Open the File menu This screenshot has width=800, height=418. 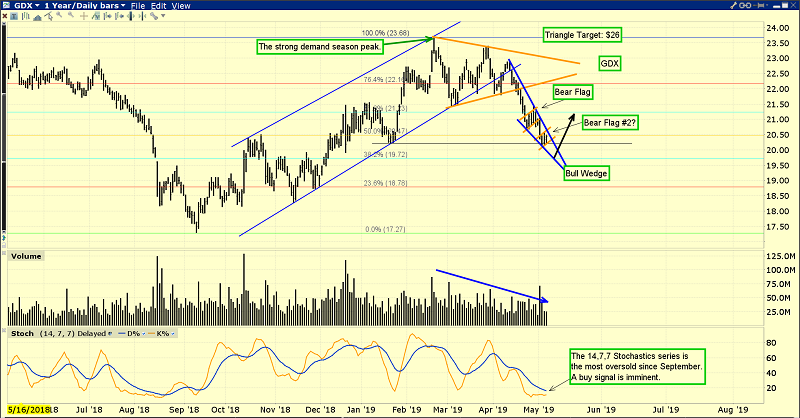pos(138,6)
